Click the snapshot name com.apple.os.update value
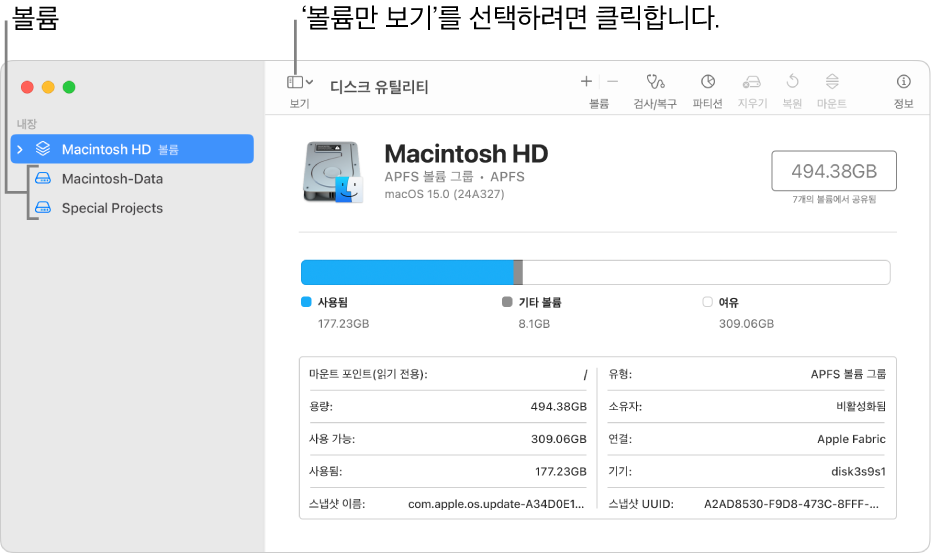This screenshot has height=556, width=931. pos(496,504)
